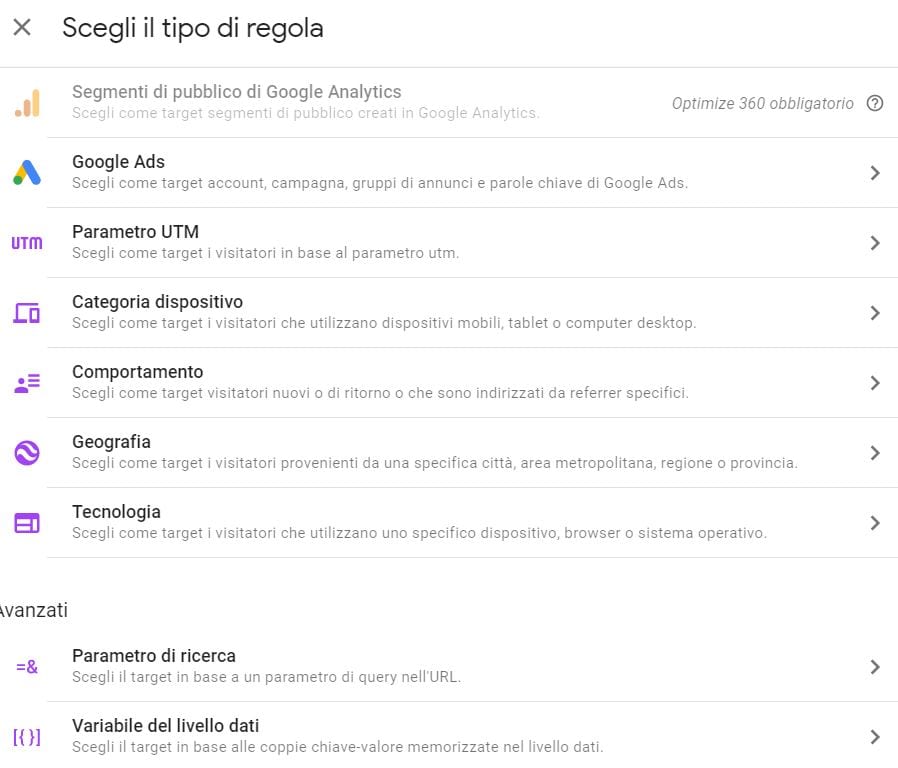Click Segmenti di pubblico di Google Analytics

click(x=236, y=92)
